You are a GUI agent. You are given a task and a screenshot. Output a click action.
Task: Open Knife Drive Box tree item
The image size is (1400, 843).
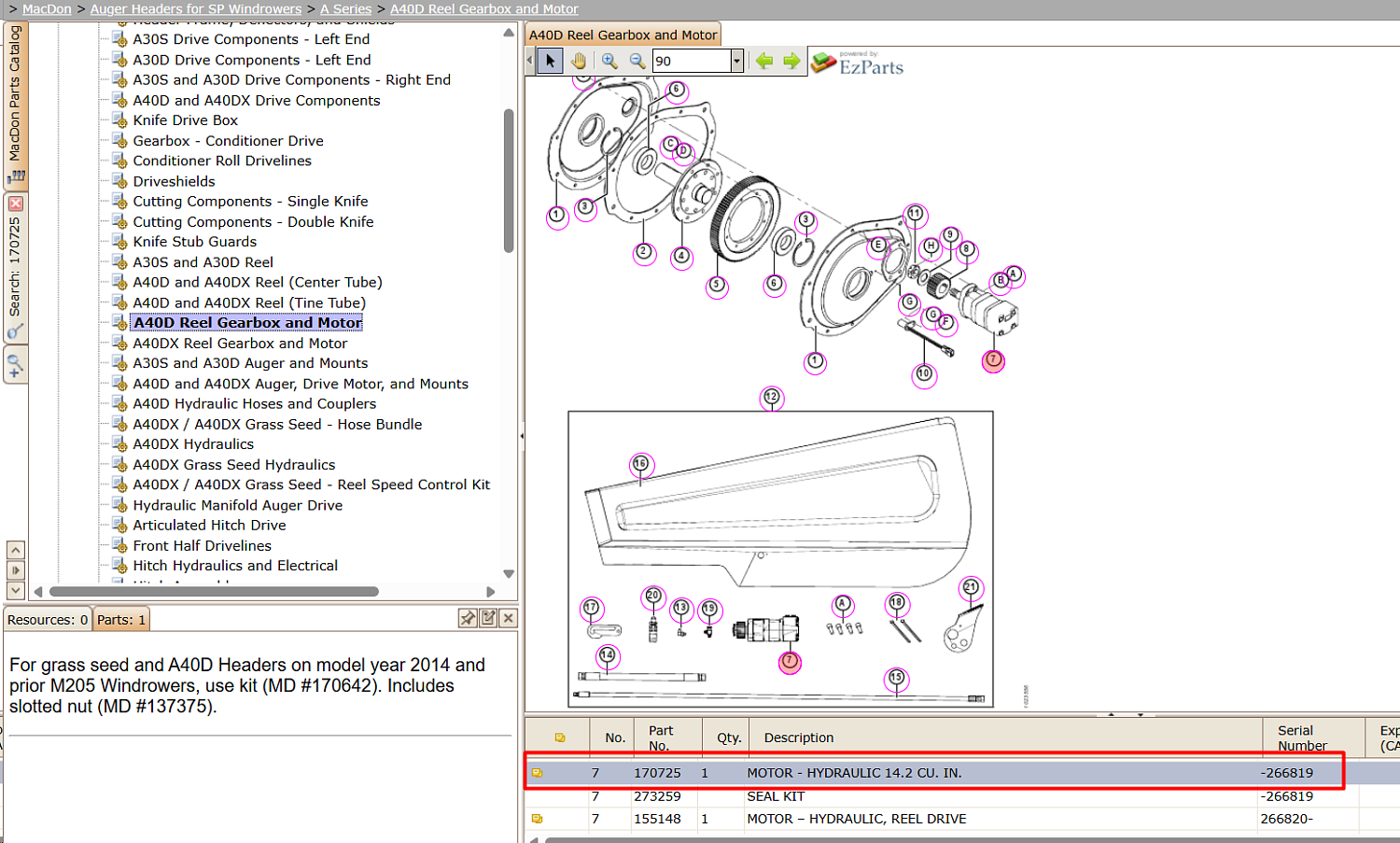(186, 120)
